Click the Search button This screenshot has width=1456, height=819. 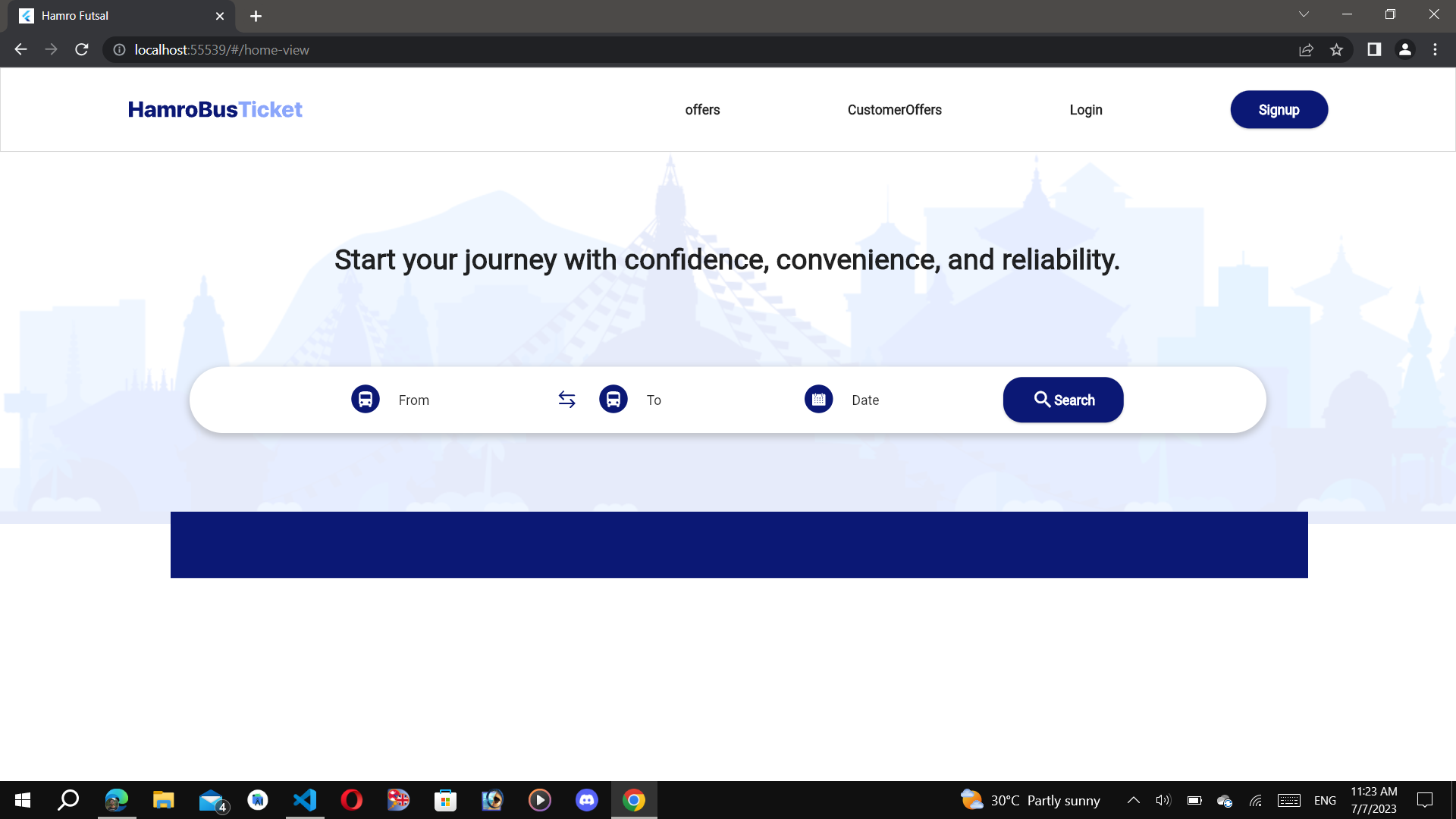pyautogui.click(x=1063, y=400)
